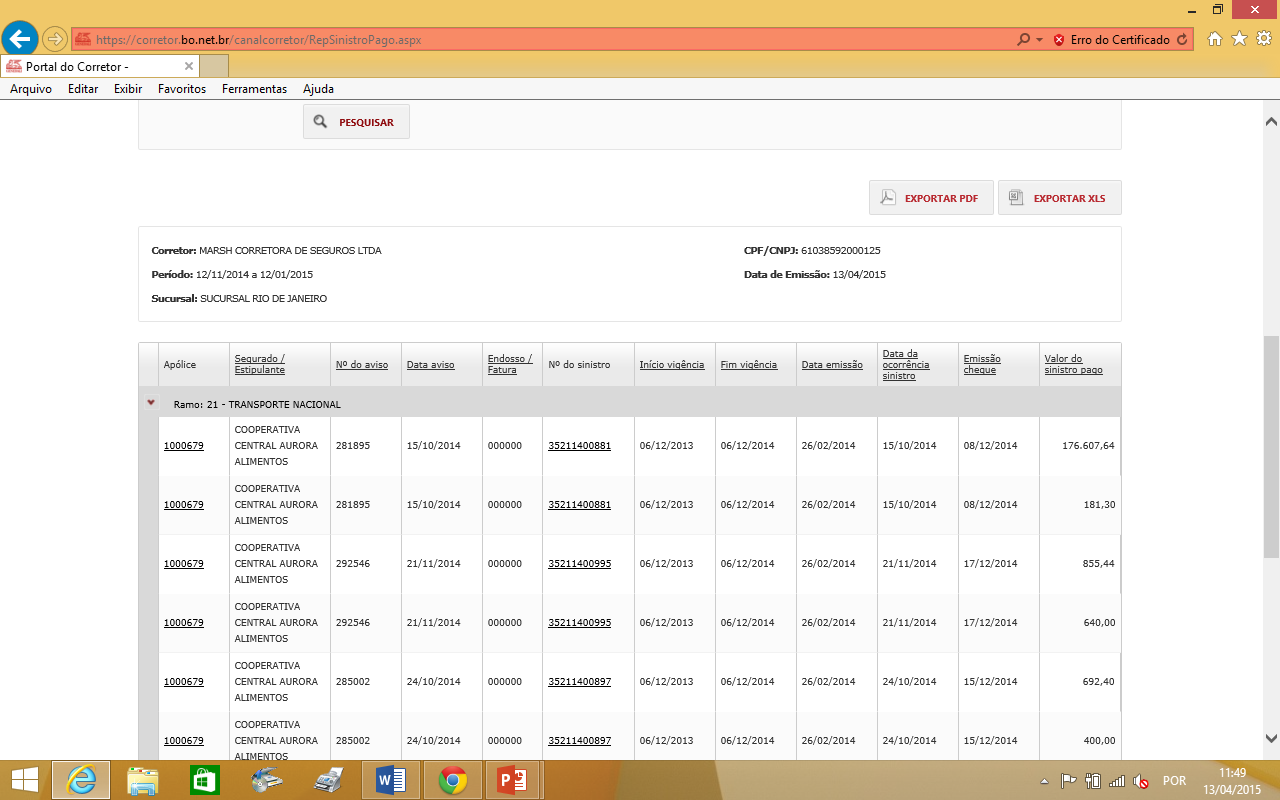The height and width of the screenshot is (800, 1280).
Task: Sort by Fim vigência column
Action: [748, 365]
